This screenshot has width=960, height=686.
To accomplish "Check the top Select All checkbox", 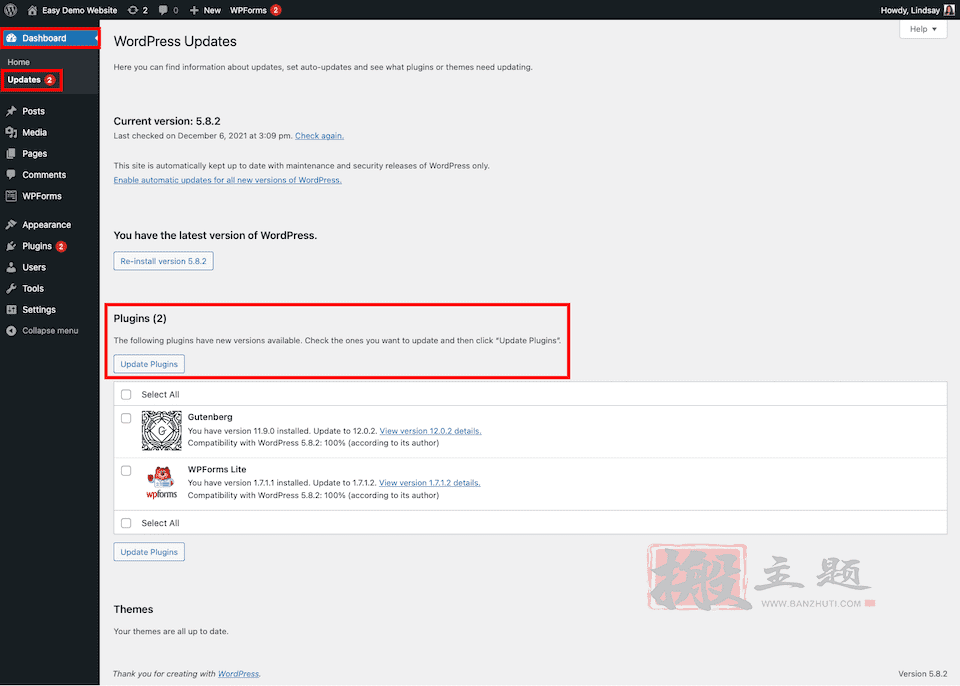I will pos(126,394).
